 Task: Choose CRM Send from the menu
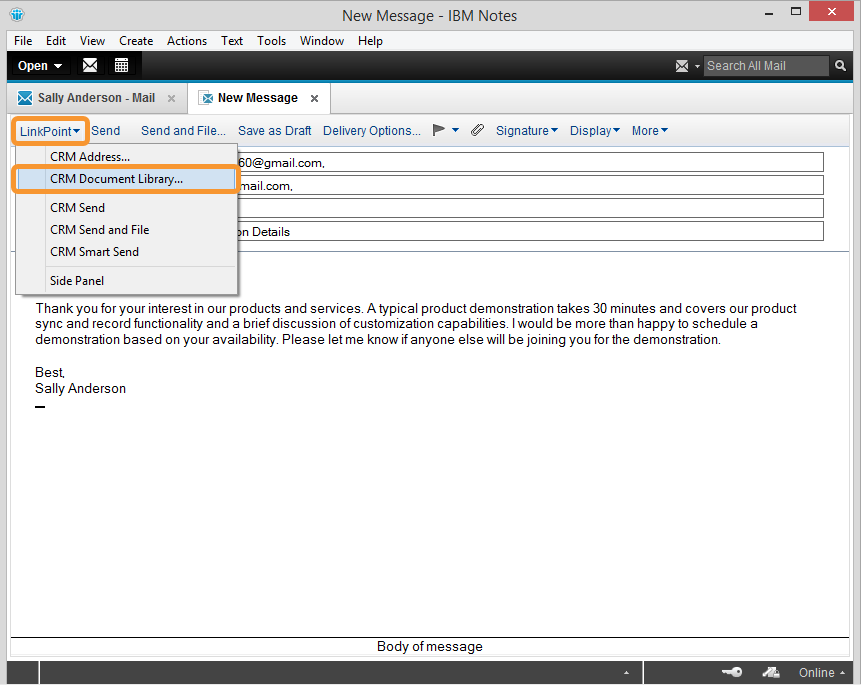pyautogui.click(x=126, y=208)
